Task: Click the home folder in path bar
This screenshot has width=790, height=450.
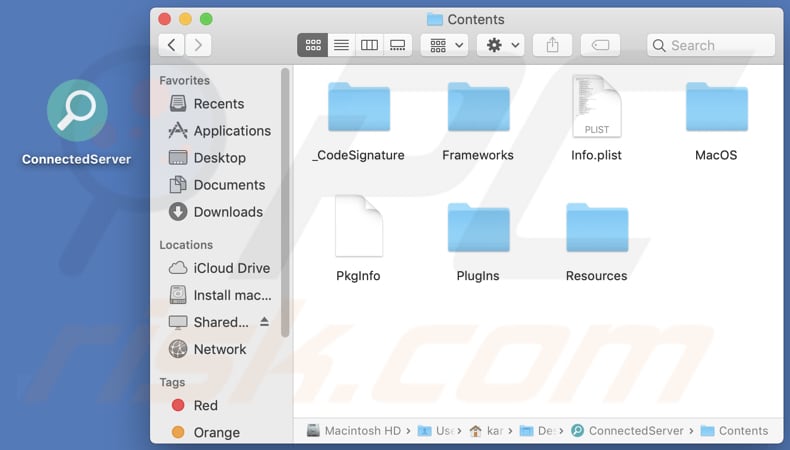Action: click(x=486, y=431)
